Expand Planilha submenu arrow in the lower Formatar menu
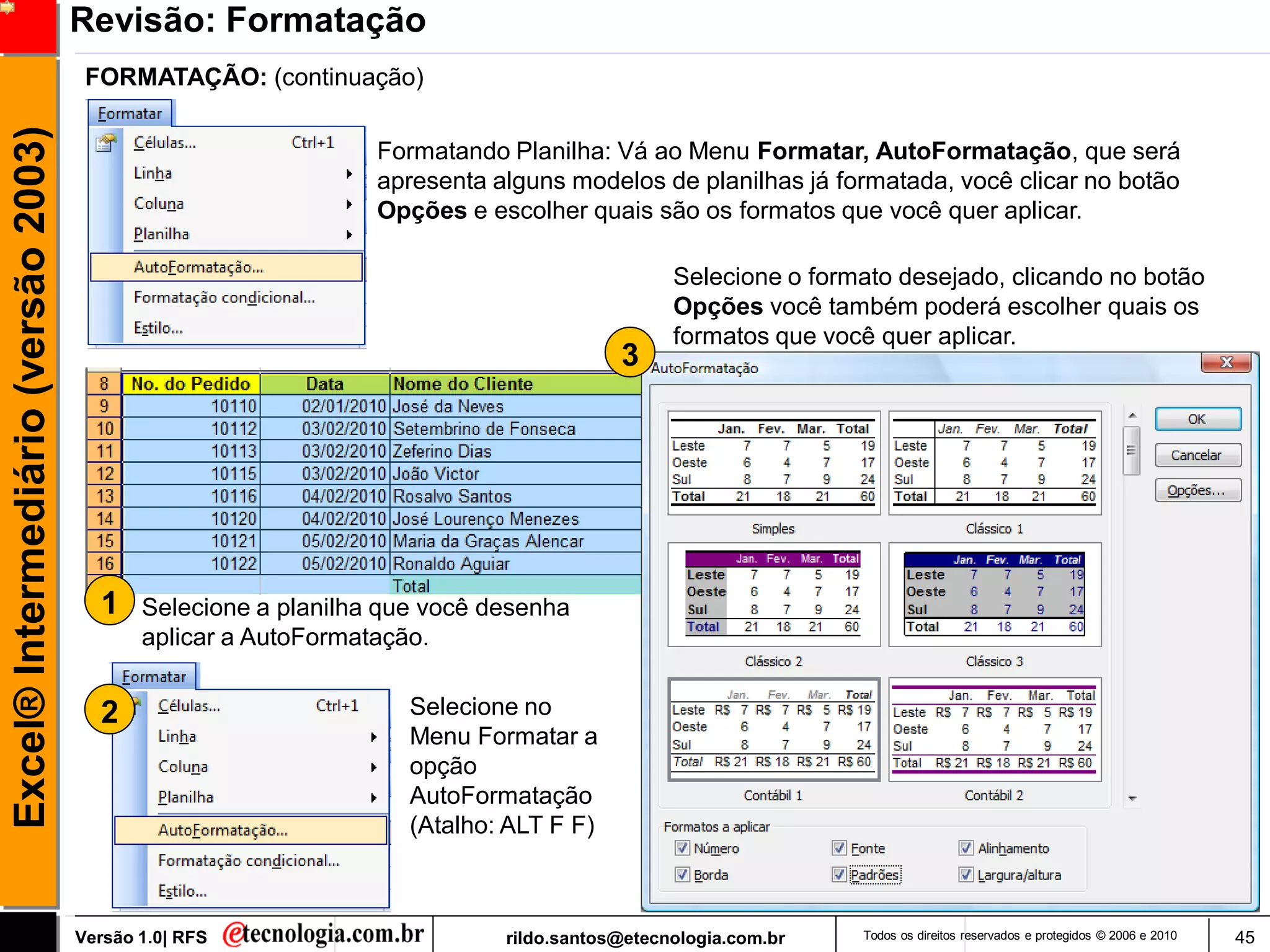Image resolution: width=1270 pixels, height=952 pixels. click(x=374, y=798)
